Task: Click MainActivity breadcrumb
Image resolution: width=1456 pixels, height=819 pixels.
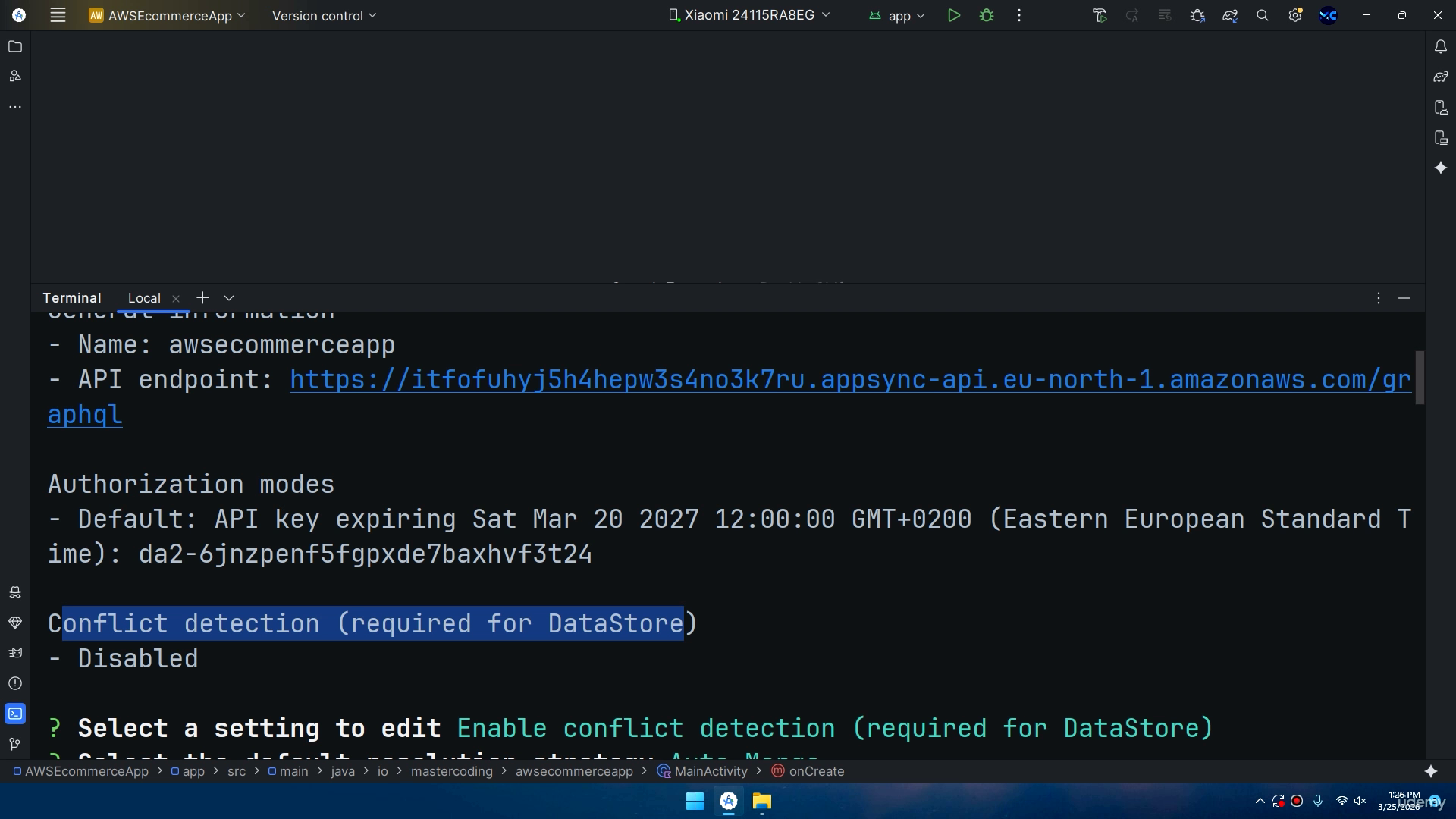Action: 703,771
